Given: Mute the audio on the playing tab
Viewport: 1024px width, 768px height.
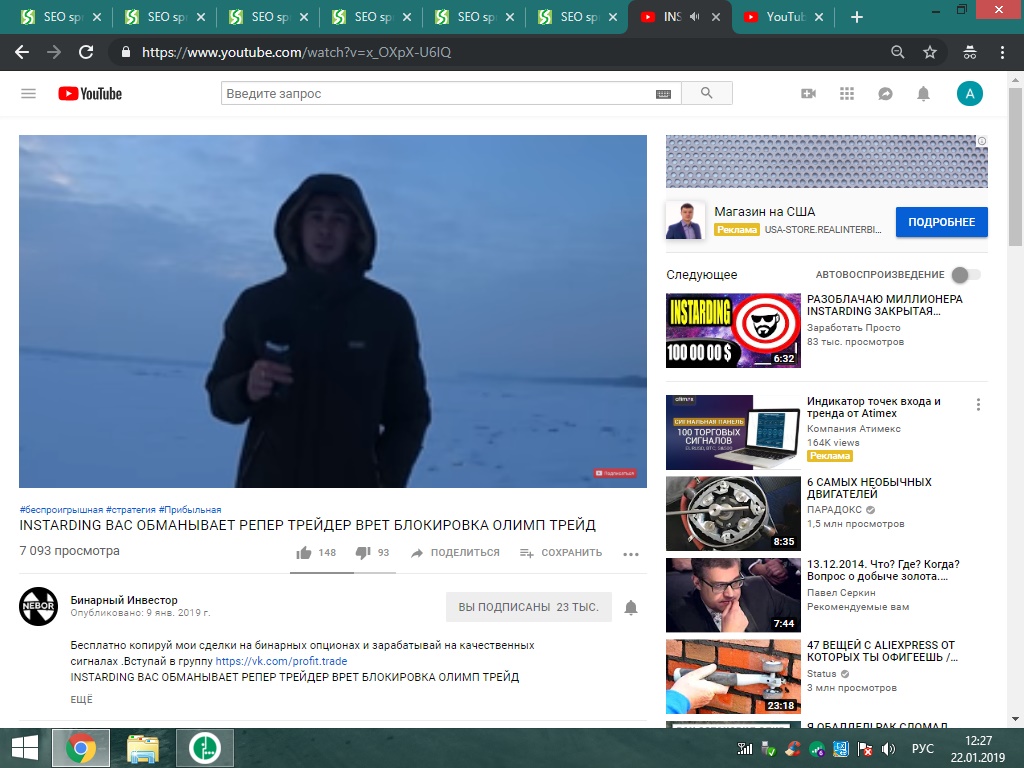Looking at the screenshot, I should pyautogui.click(x=694, y=17).
